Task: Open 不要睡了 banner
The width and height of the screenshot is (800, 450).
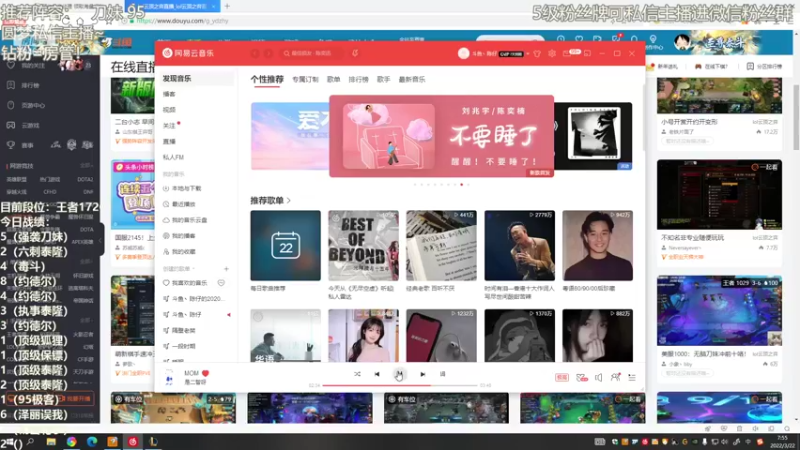Action: point(441,136)
